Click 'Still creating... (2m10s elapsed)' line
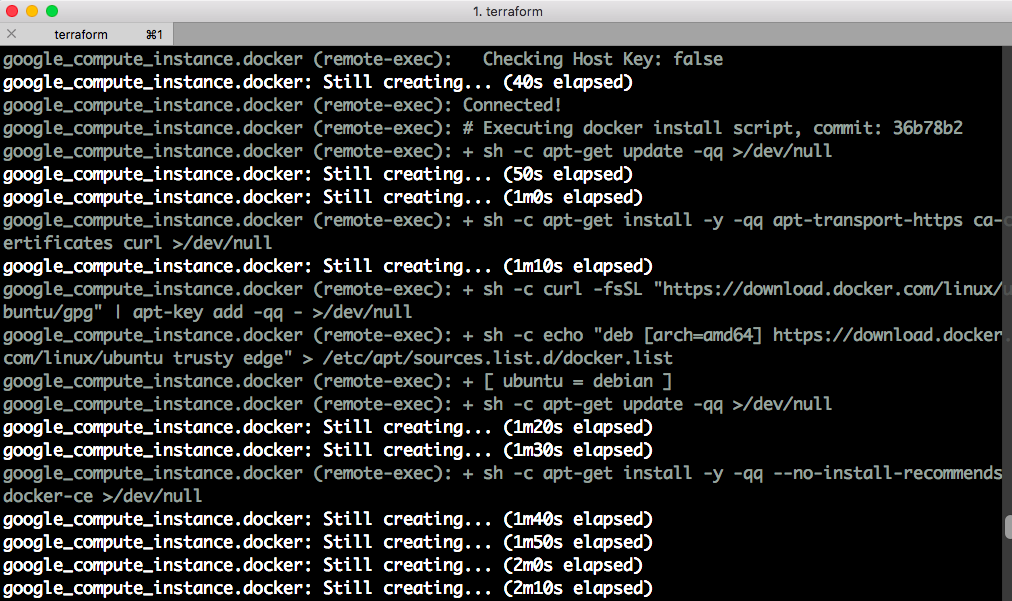Screen dimensions: 1012x601 328,589
